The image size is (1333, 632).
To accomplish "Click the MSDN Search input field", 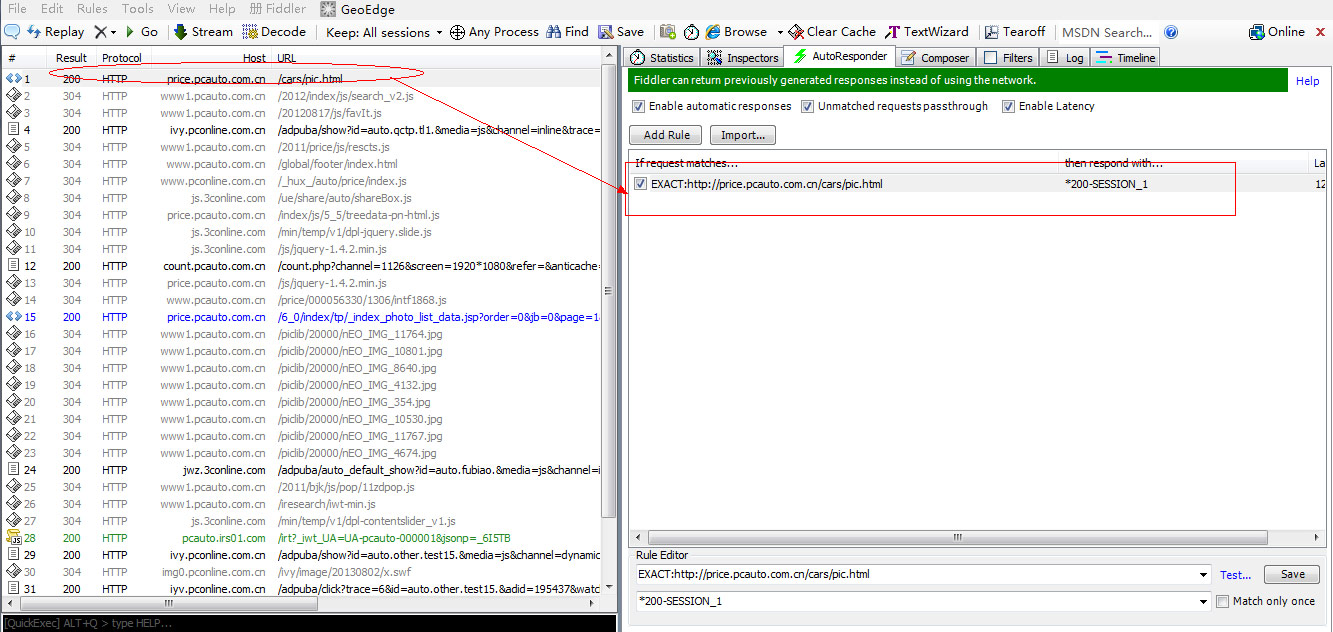I will (1107, 32).
